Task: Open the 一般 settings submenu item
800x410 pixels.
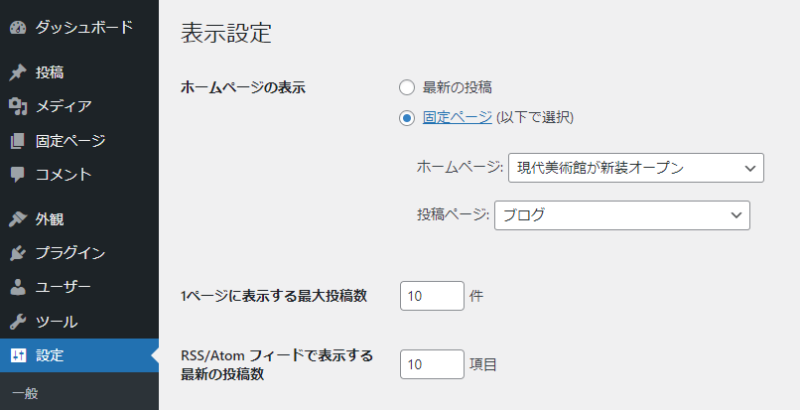Action: (x=24, y=393)
